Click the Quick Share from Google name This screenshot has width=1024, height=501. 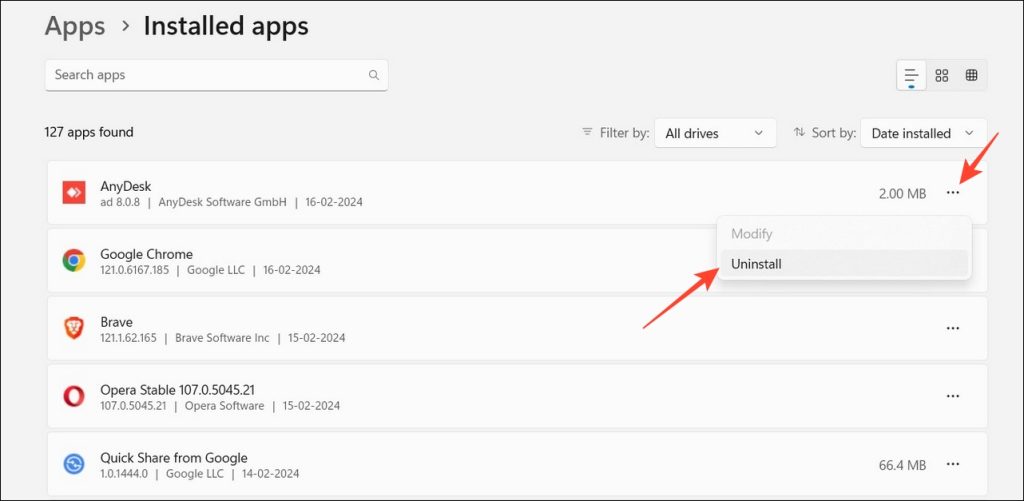[174, 458]
